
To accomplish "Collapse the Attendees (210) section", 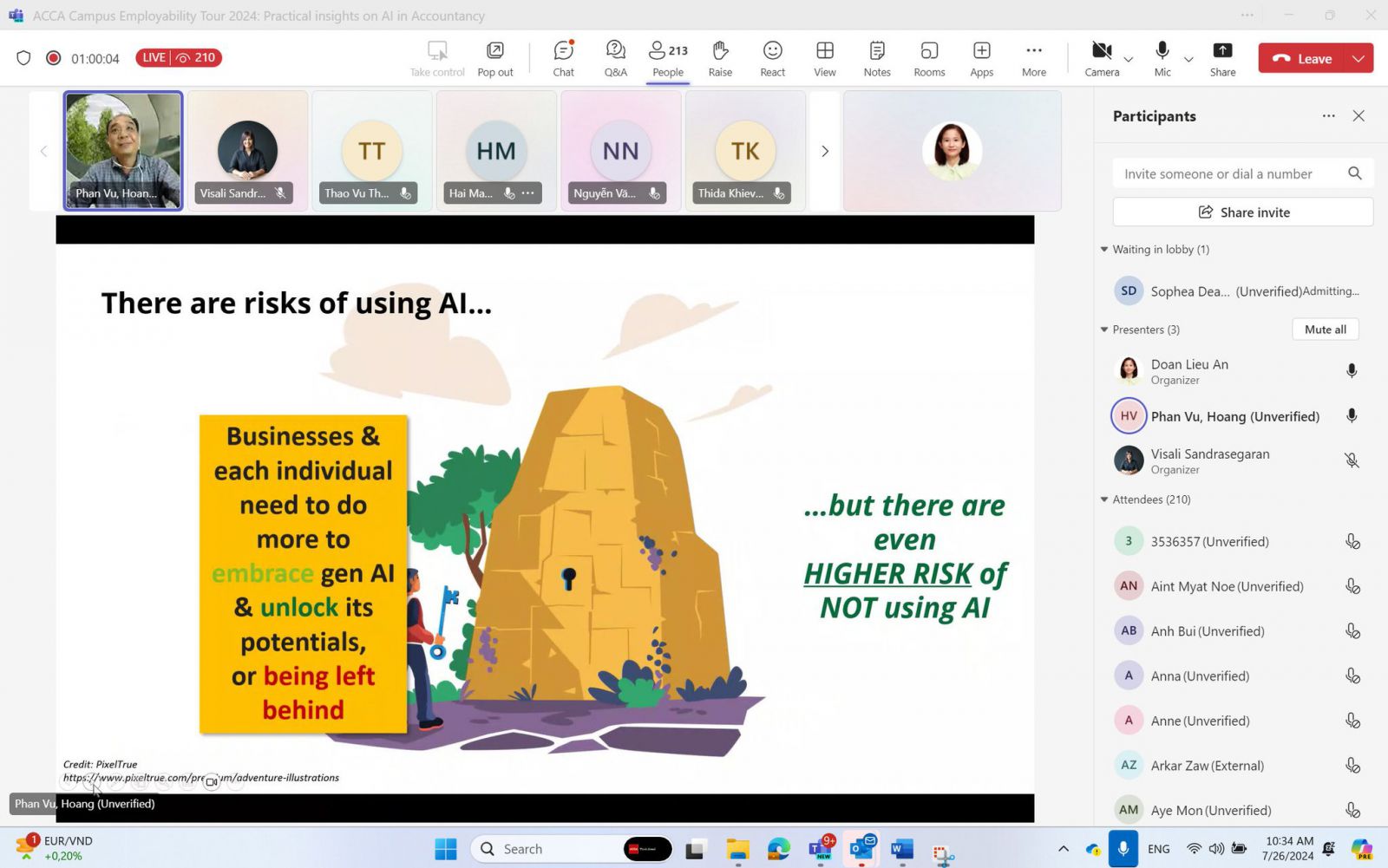I will click(x=1104, y=499).
